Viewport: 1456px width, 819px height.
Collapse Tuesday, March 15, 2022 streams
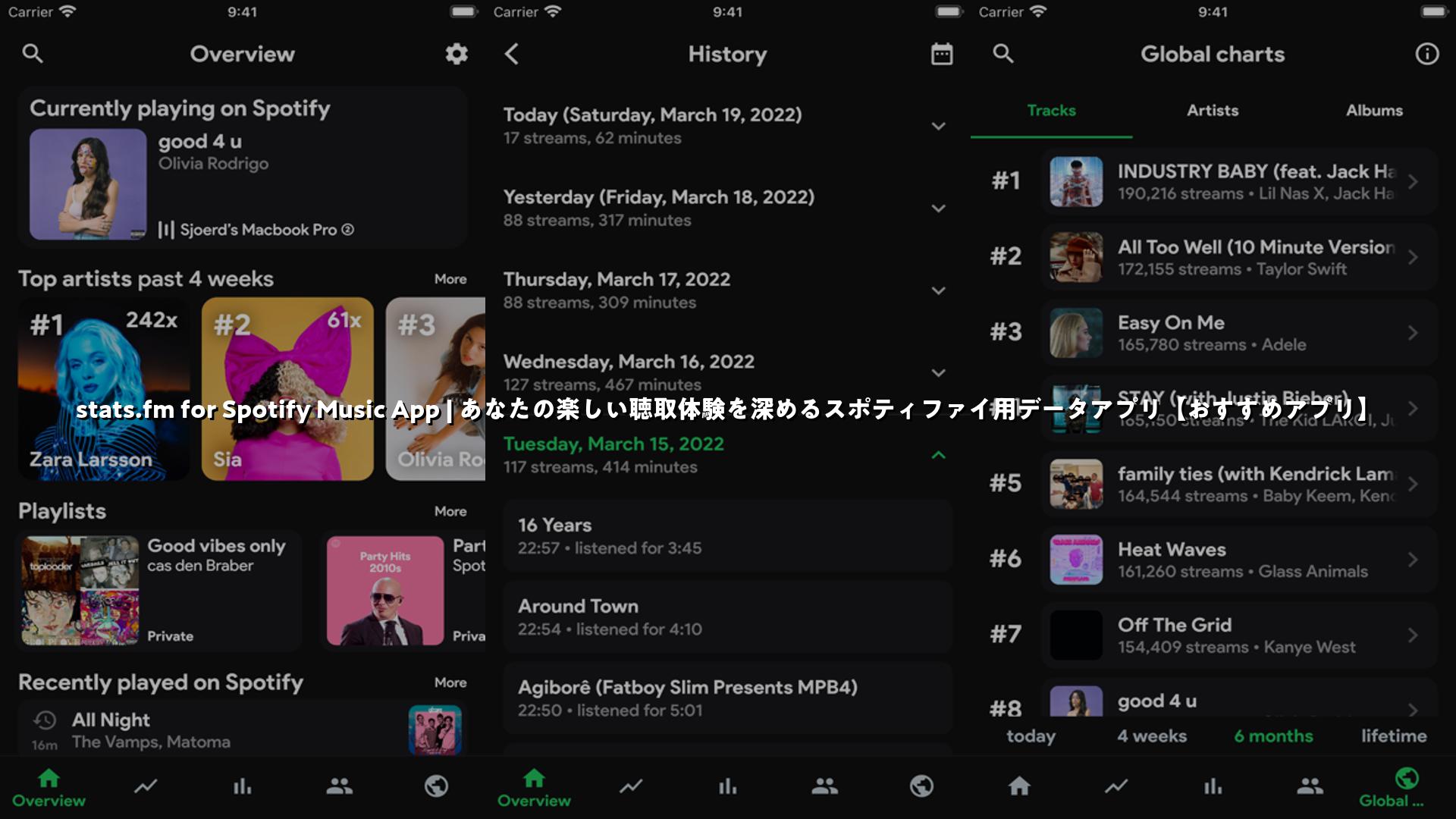tap(939, 455)
